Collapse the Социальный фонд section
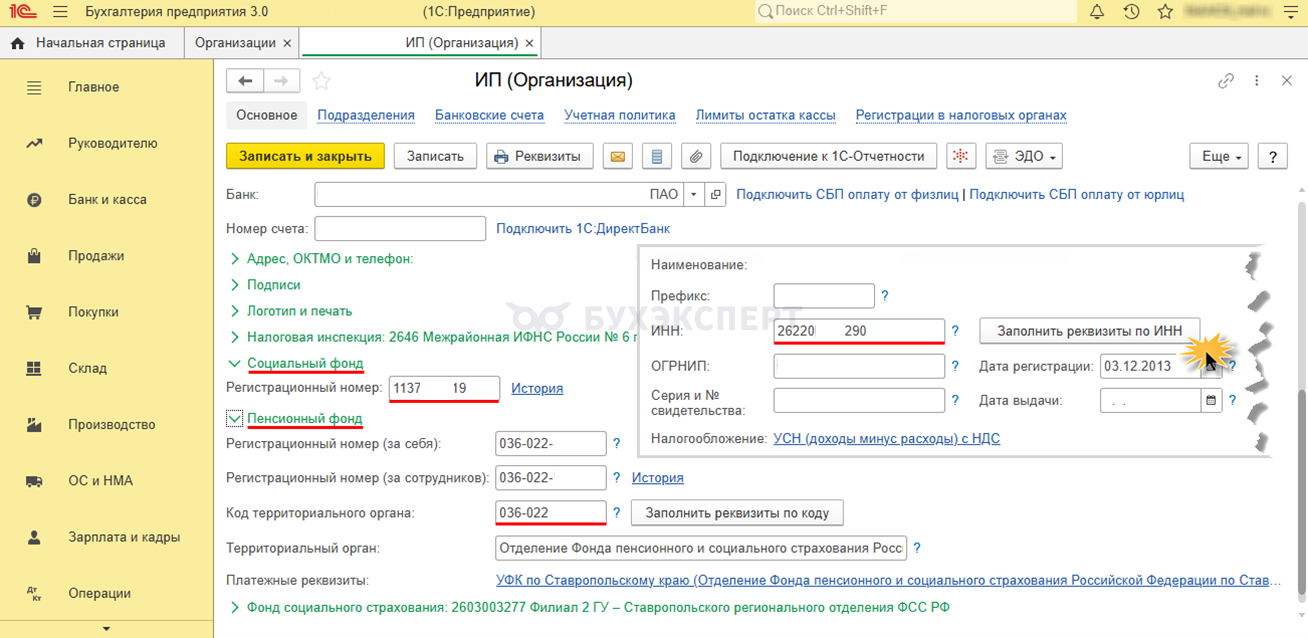The width and height of the screenshot is (1308, 638). point(234,363)
